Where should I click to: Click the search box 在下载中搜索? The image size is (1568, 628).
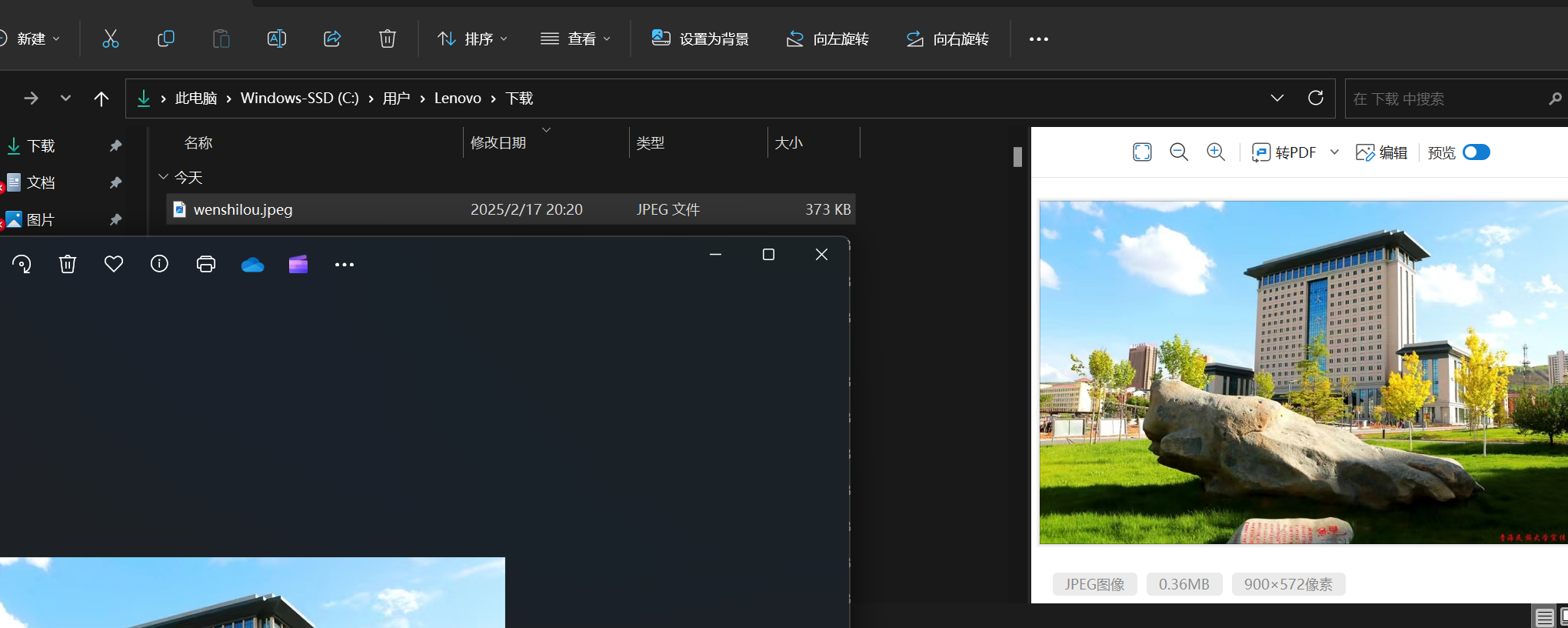pyautogui.click(x=1446, y=99)
